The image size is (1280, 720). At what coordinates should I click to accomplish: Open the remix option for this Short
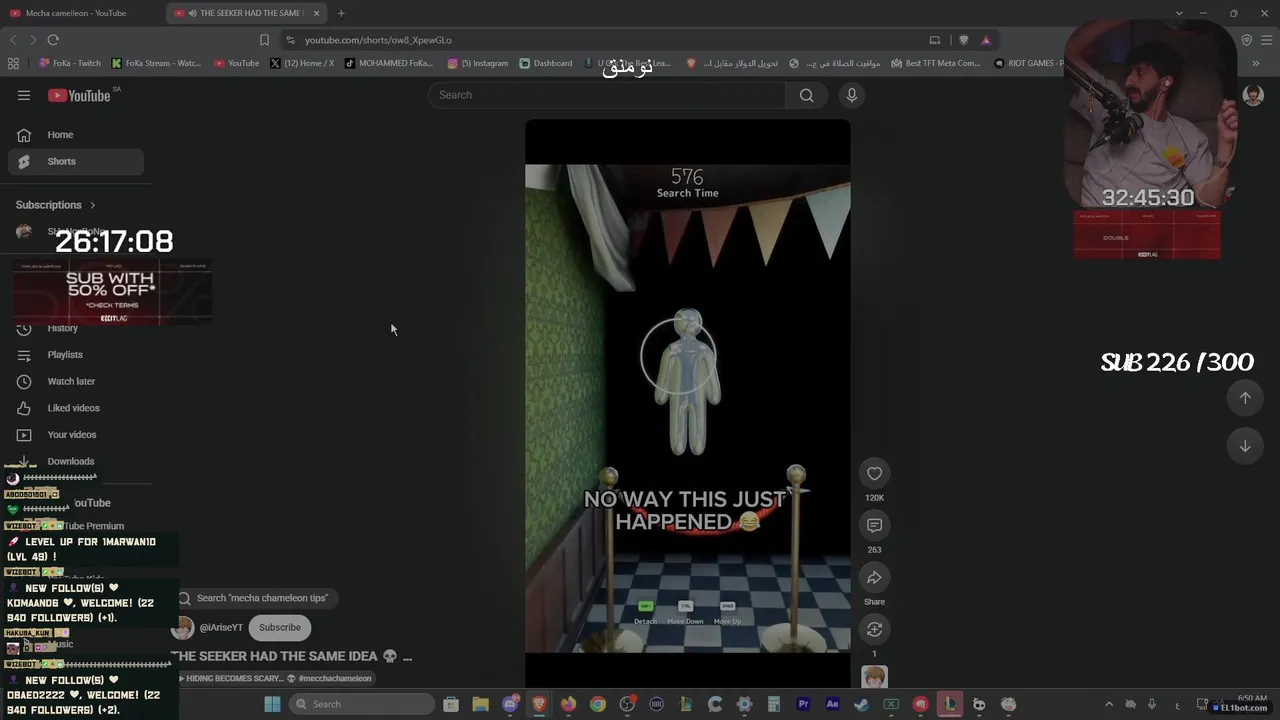874,629
